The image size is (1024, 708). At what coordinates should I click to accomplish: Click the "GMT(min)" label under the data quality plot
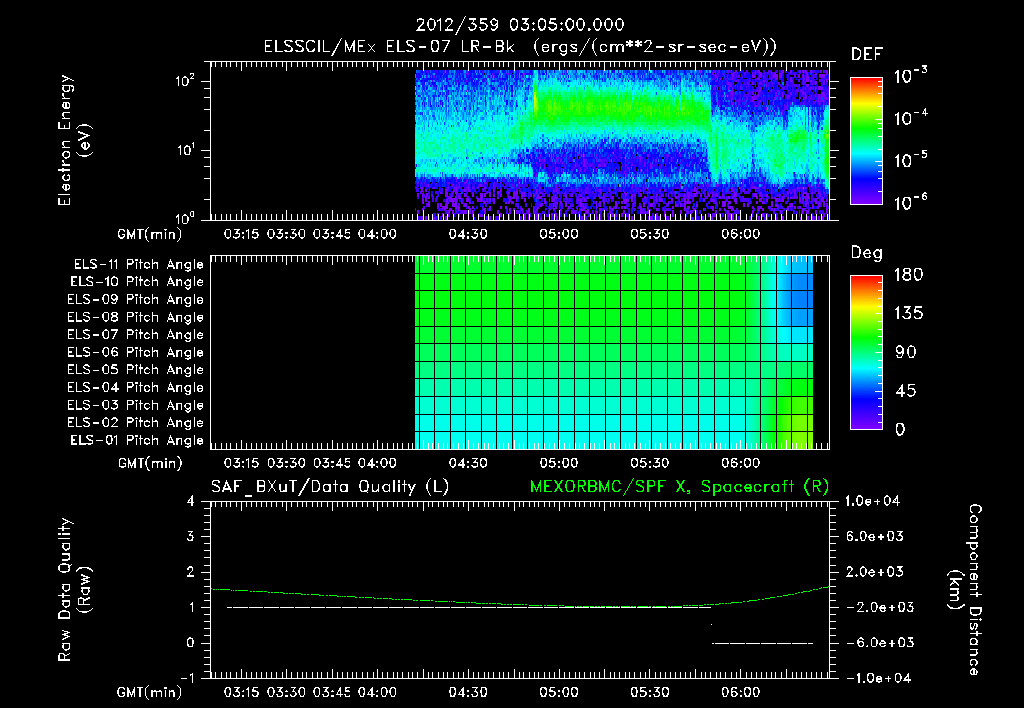click(150, 692)
